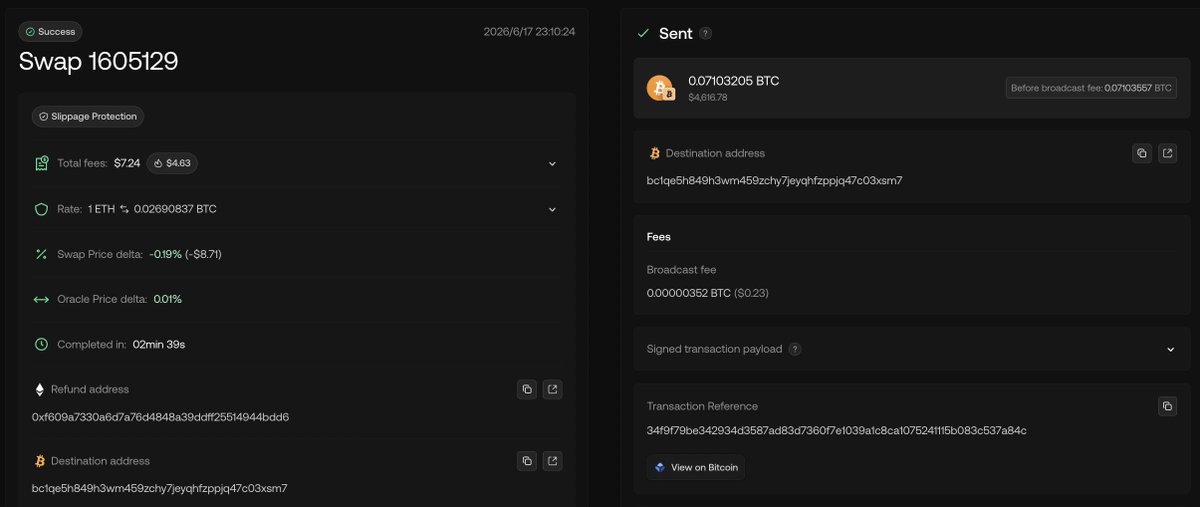The image size is (1200, 507).
Task: Click the Fees section heading
Action: [659, 237]
